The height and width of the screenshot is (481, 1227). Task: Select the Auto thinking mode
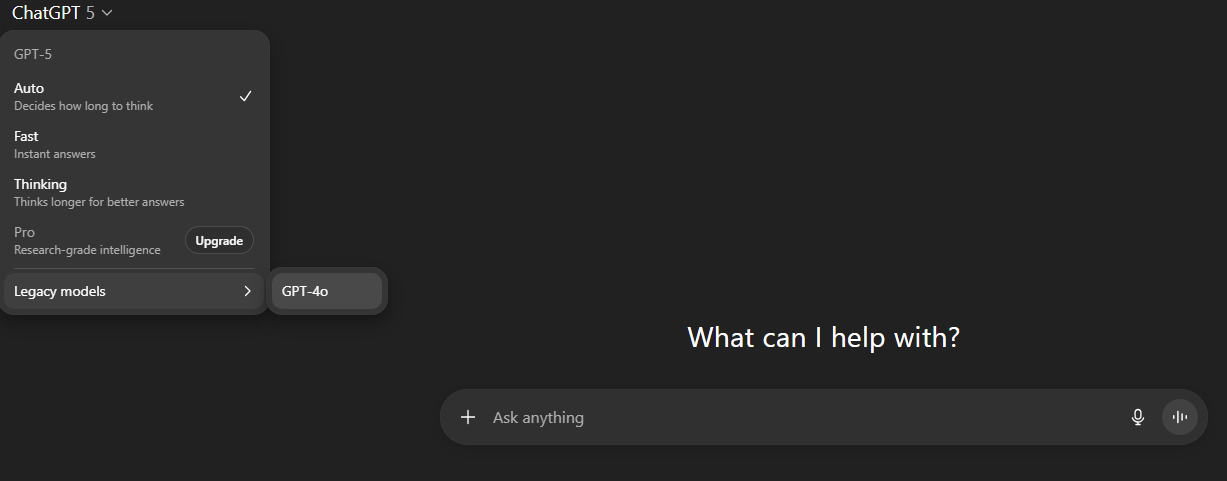pos(29,88)
